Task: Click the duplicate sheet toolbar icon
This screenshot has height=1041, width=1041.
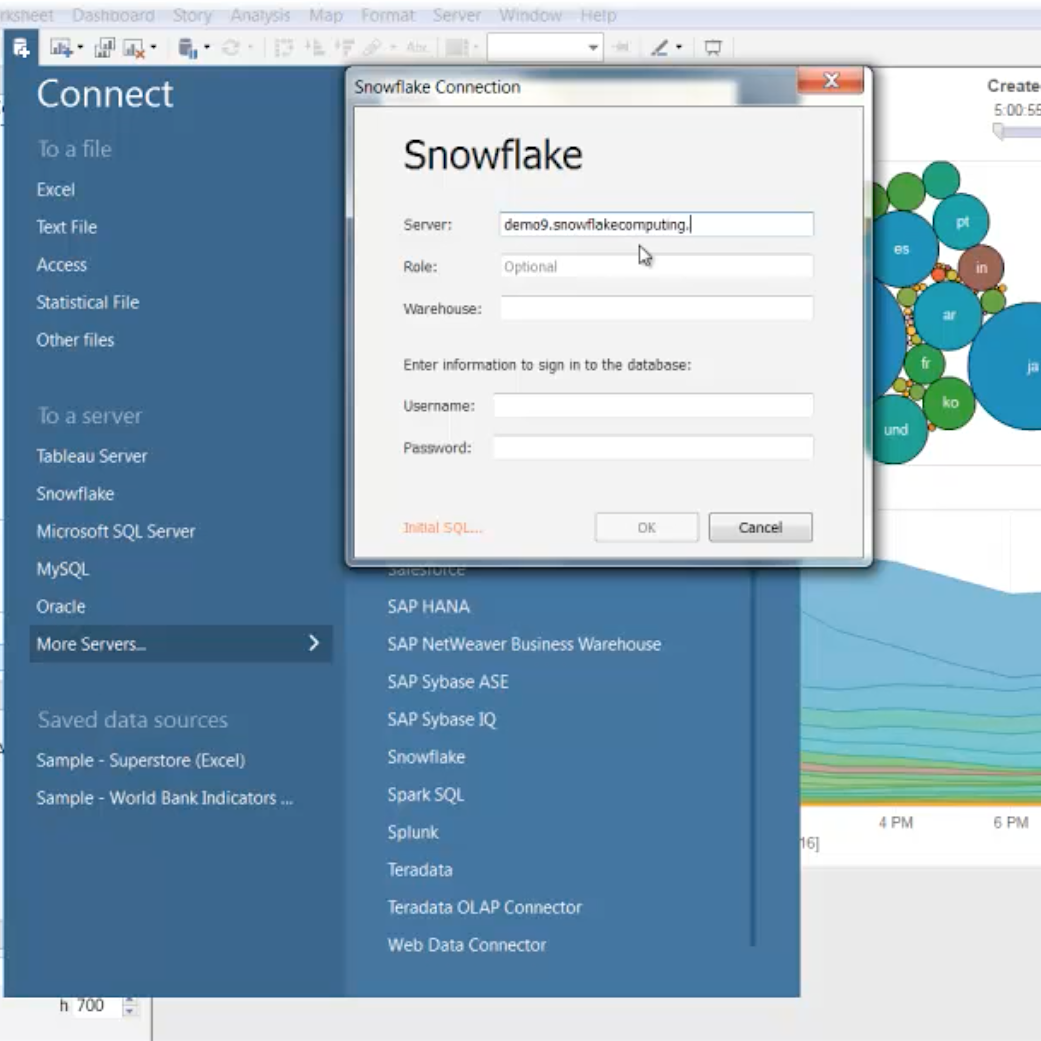Action: (x=104, y=47)
